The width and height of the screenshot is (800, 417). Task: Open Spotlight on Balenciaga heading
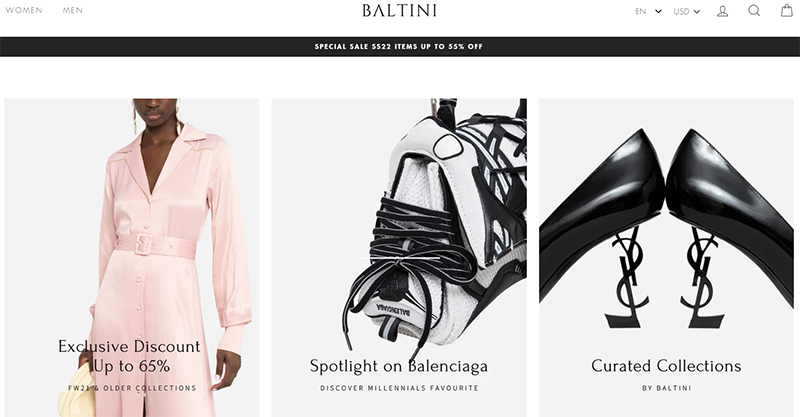pos(399,366)
